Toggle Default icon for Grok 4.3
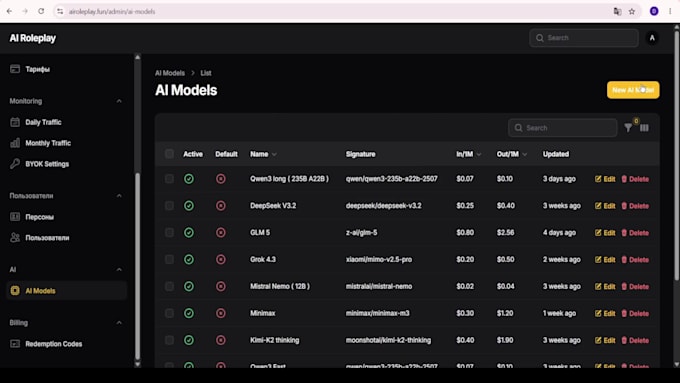Image resolution: width=680 pixels, height=383 pixels. (221, 259)
